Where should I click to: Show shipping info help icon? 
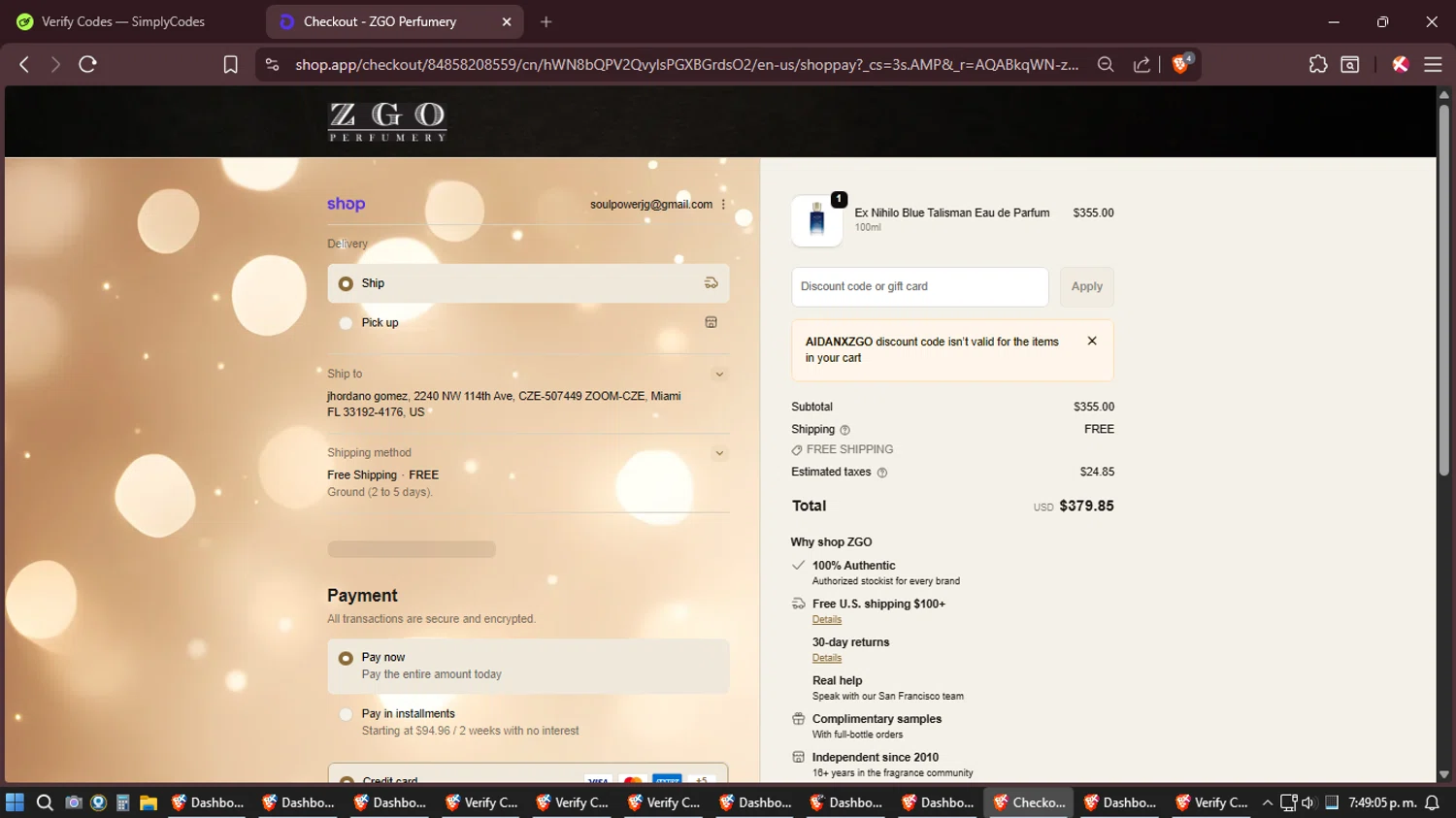click(x=844, y=430)
